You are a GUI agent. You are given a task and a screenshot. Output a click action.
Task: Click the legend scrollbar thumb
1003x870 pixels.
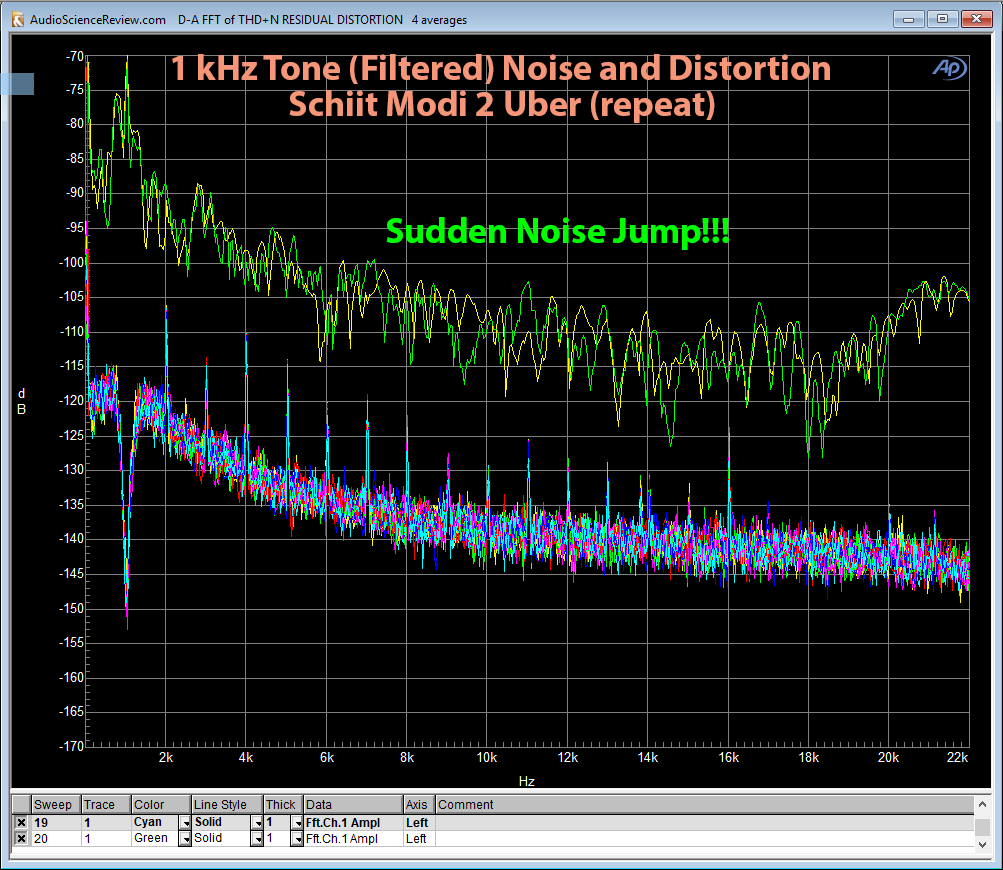(x=983, y=827)
